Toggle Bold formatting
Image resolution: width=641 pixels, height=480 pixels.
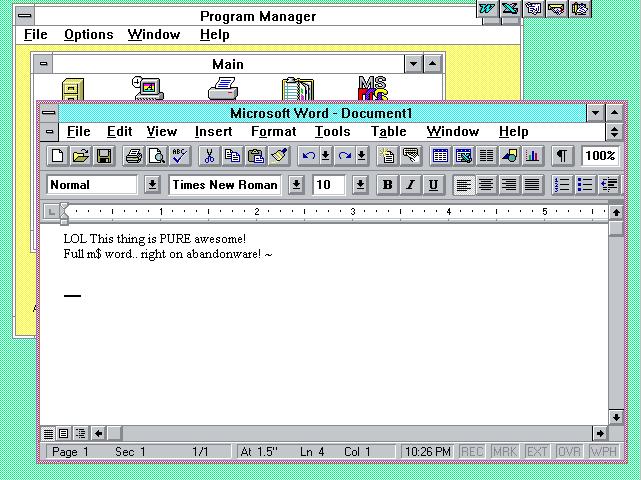click(387, 185)
